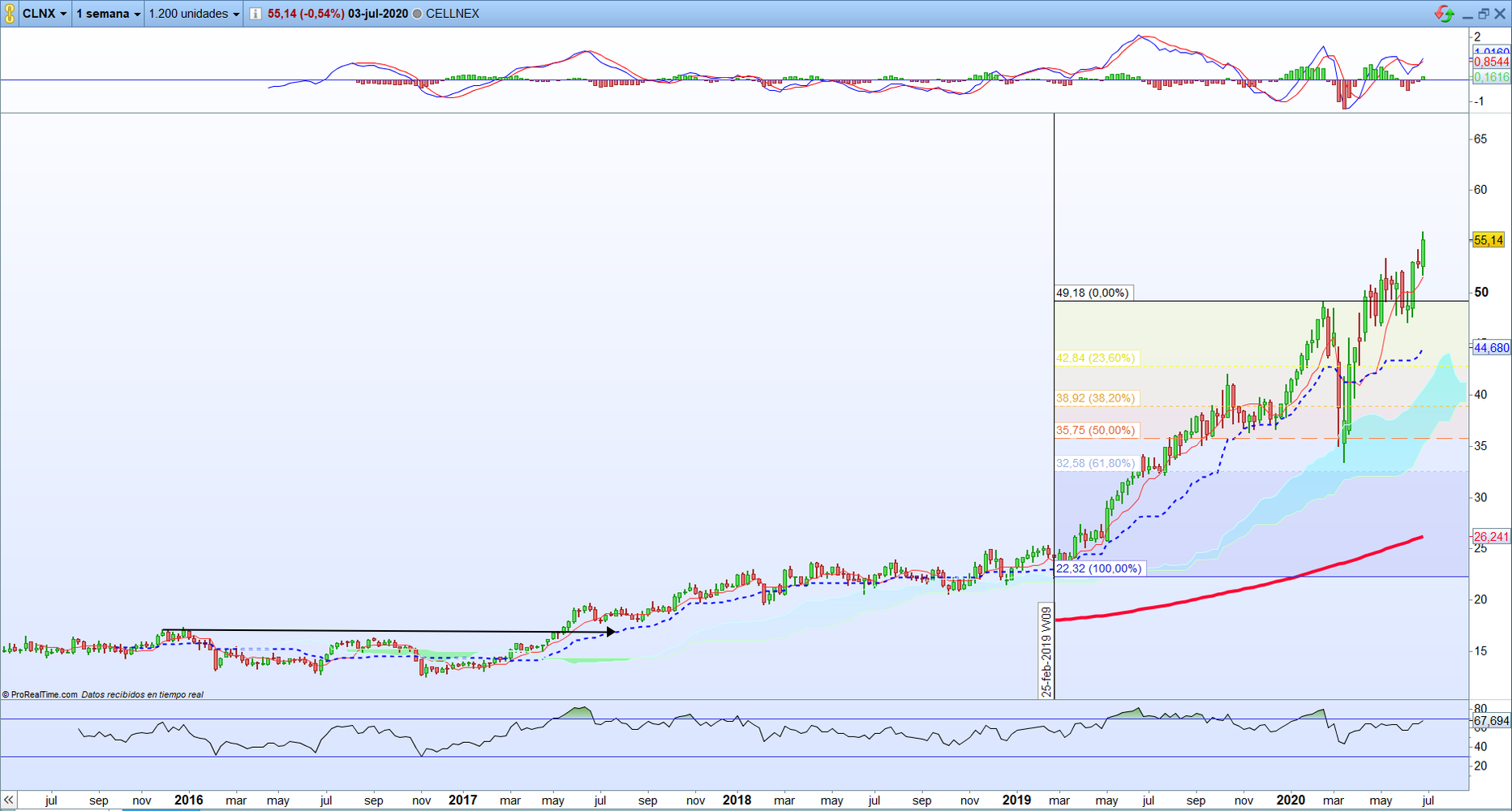Click the red-green refresh arrows icon
The height and width of the screenshot is (811, 1512).
point(1444,14)
